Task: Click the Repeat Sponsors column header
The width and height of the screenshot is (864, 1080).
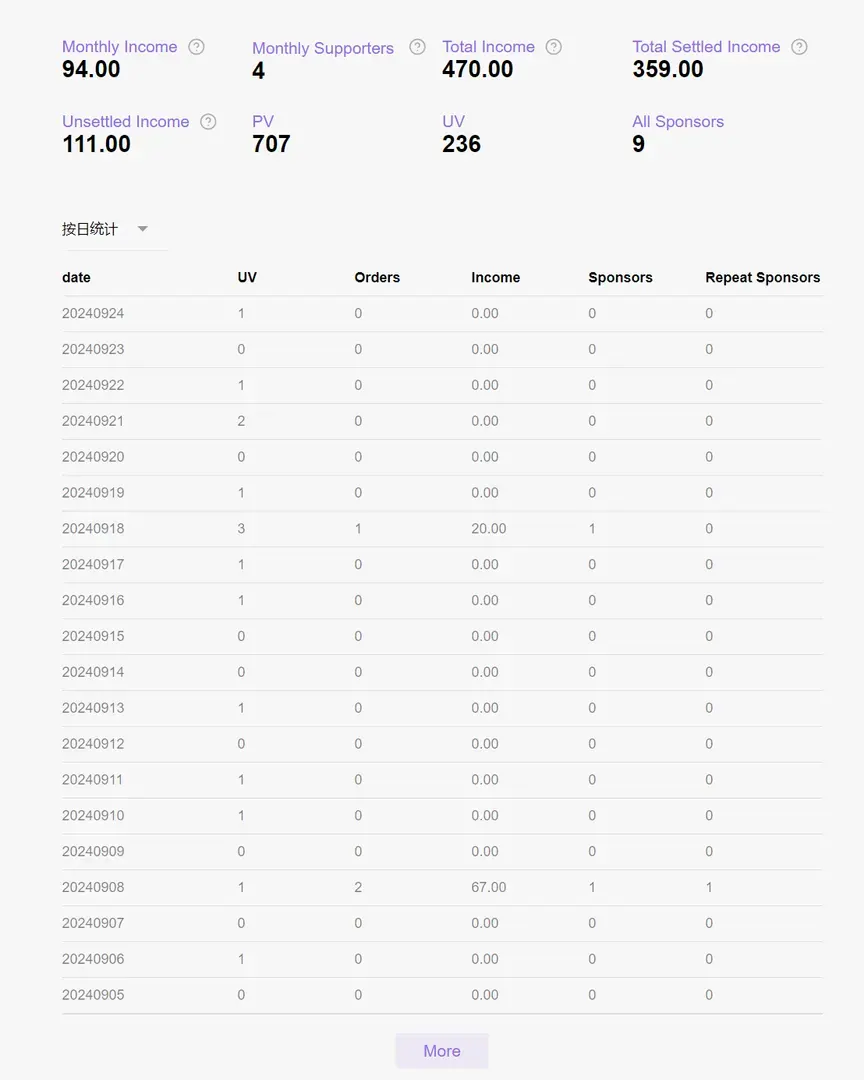Action: (x=763, y=278)
